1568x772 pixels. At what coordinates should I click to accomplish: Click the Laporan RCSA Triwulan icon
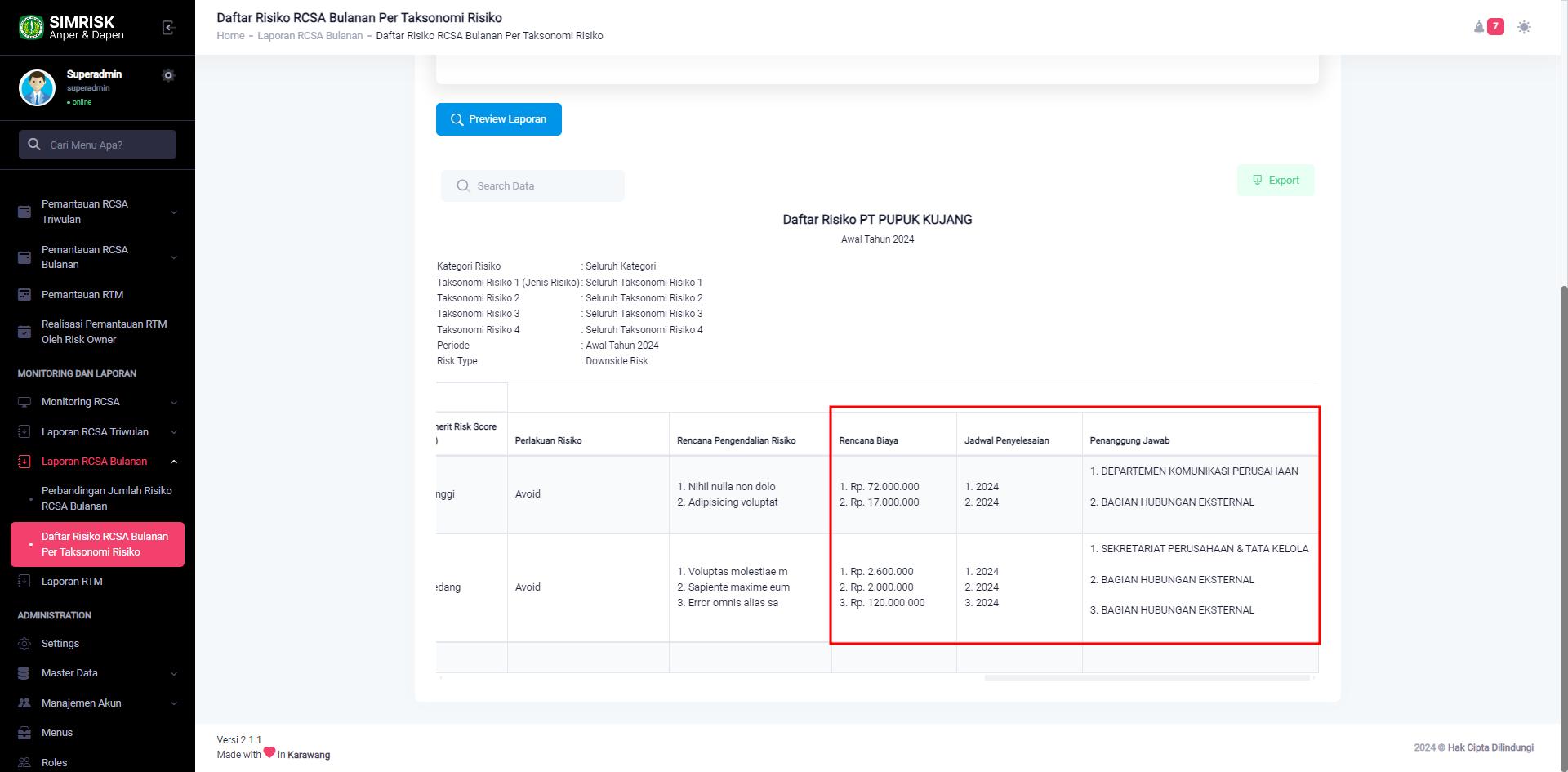click(24, 432)
